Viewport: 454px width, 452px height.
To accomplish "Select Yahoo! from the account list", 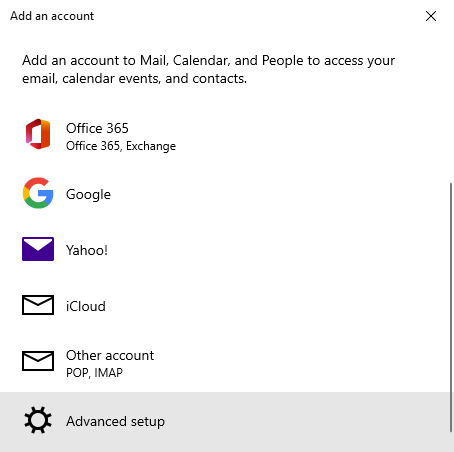I will click(225, 249).
